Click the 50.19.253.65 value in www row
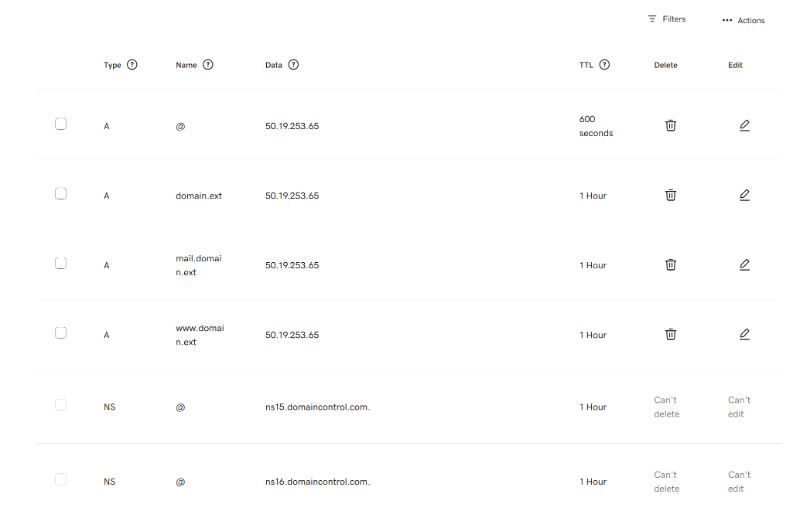 [x=292, y=335]
